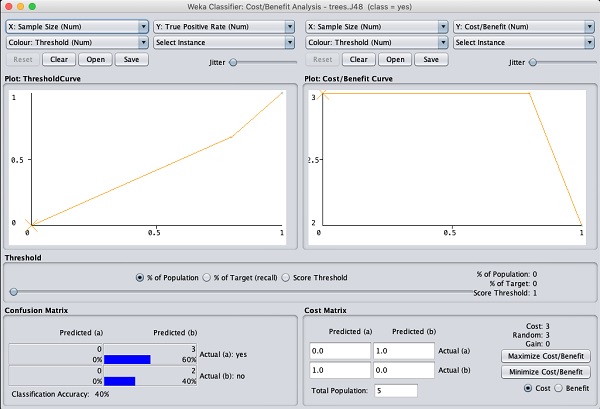Open the right Colour: Threshold dropdown
This screenshot has height=409, width=600.
click(x=377, y=42)
